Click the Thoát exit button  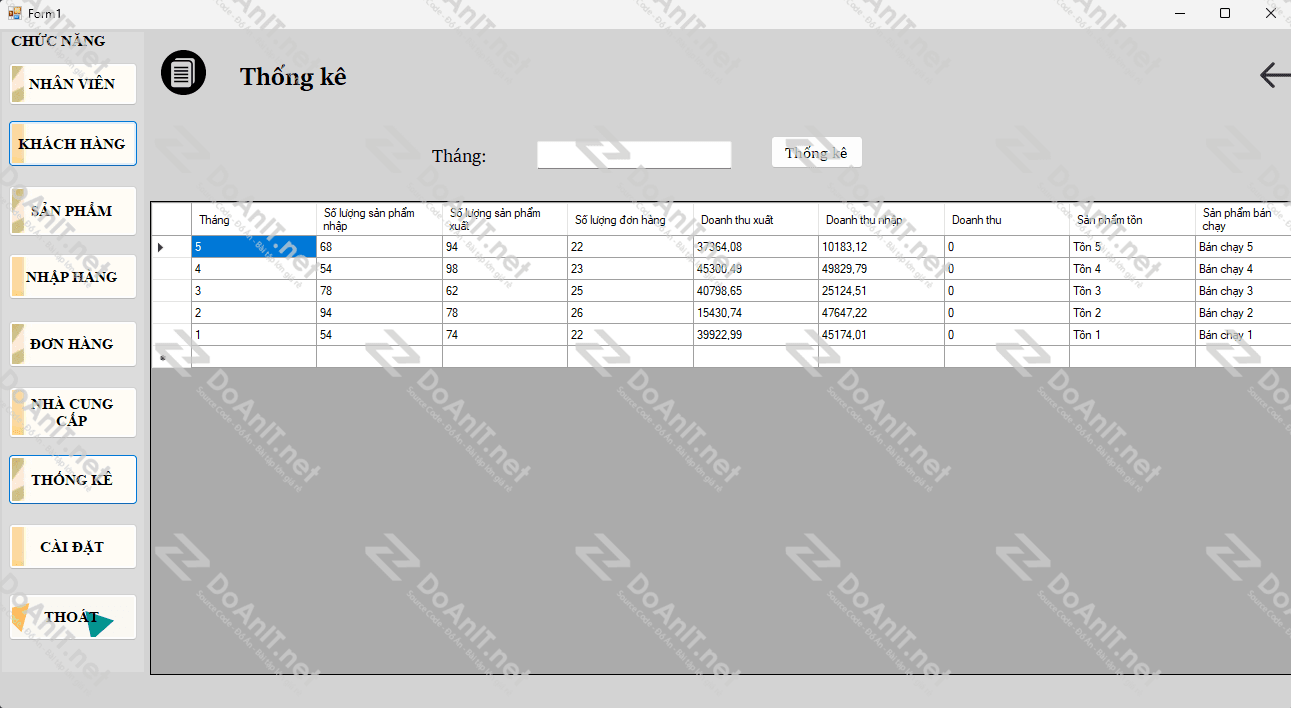(73, 617)
